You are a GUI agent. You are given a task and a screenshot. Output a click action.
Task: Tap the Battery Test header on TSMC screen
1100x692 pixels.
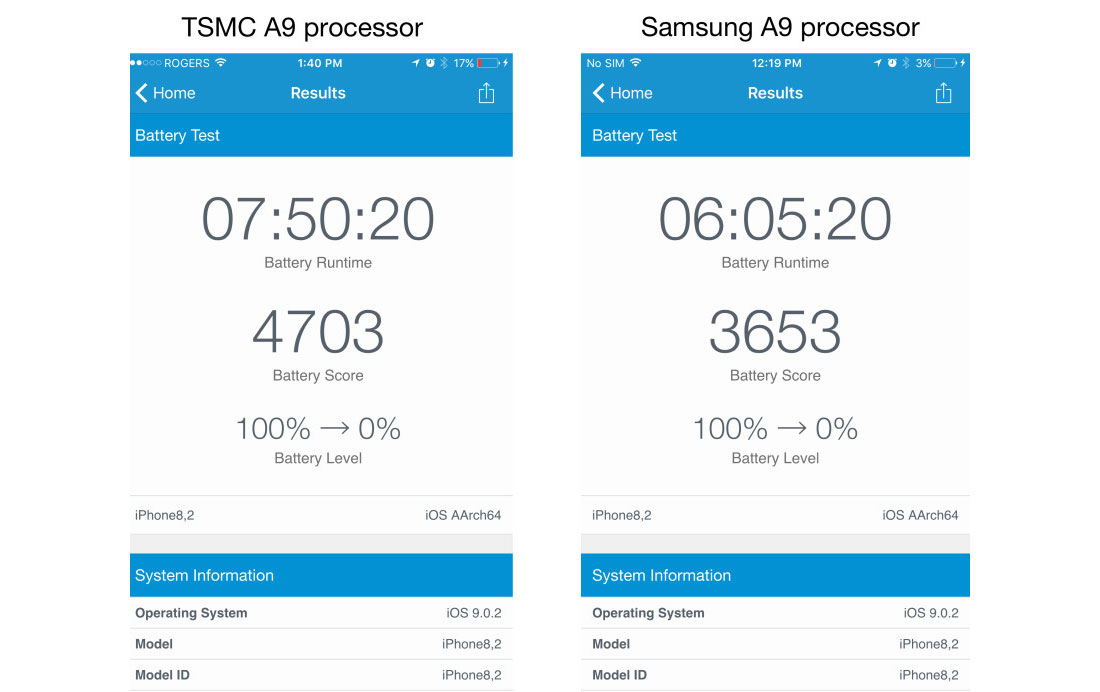coord(321,135)
